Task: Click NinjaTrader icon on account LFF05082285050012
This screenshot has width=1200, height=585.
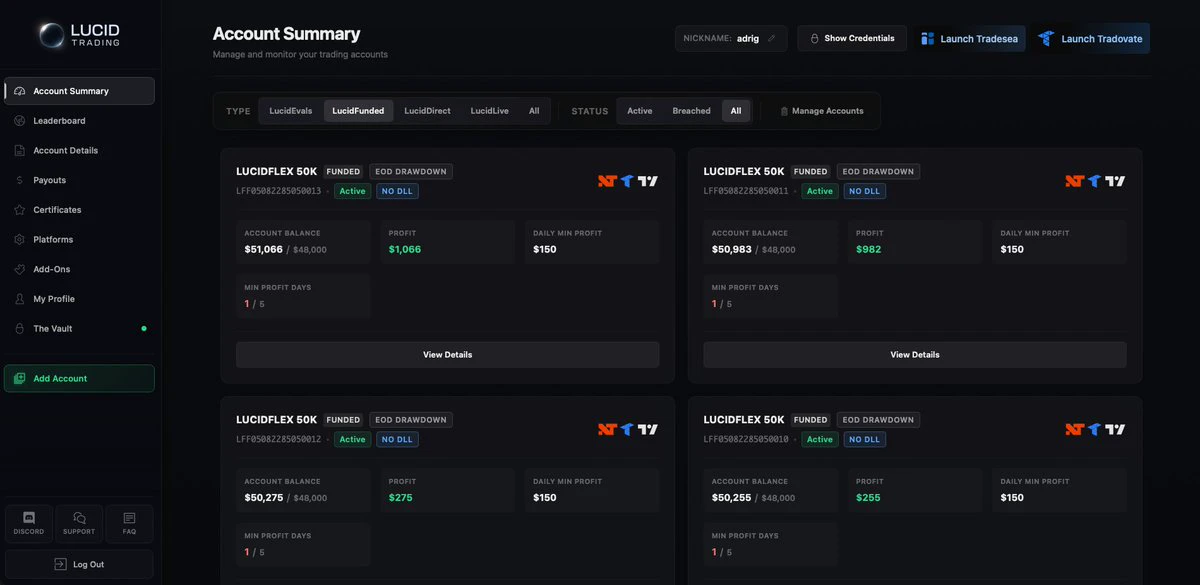Action: click(x=606, y=429)
